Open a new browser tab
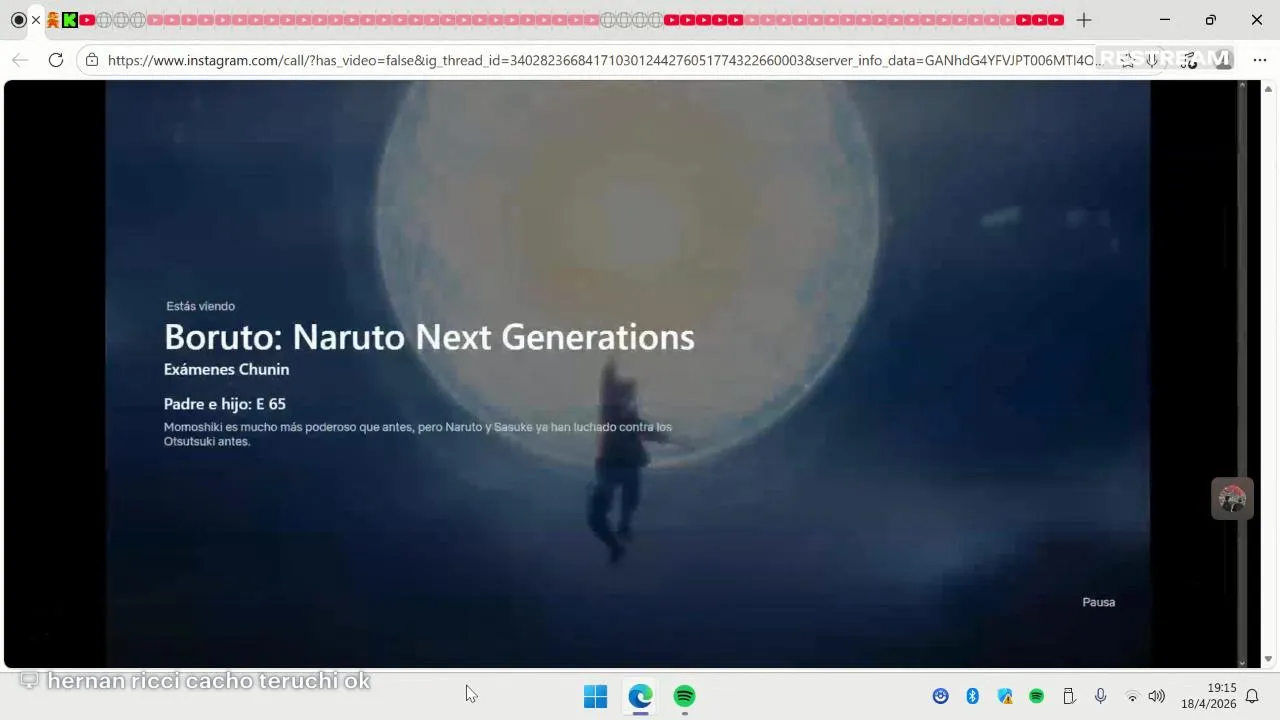Image resolution: width=1280 pixels, height=720 pixels. click(x=1084, y=20)
